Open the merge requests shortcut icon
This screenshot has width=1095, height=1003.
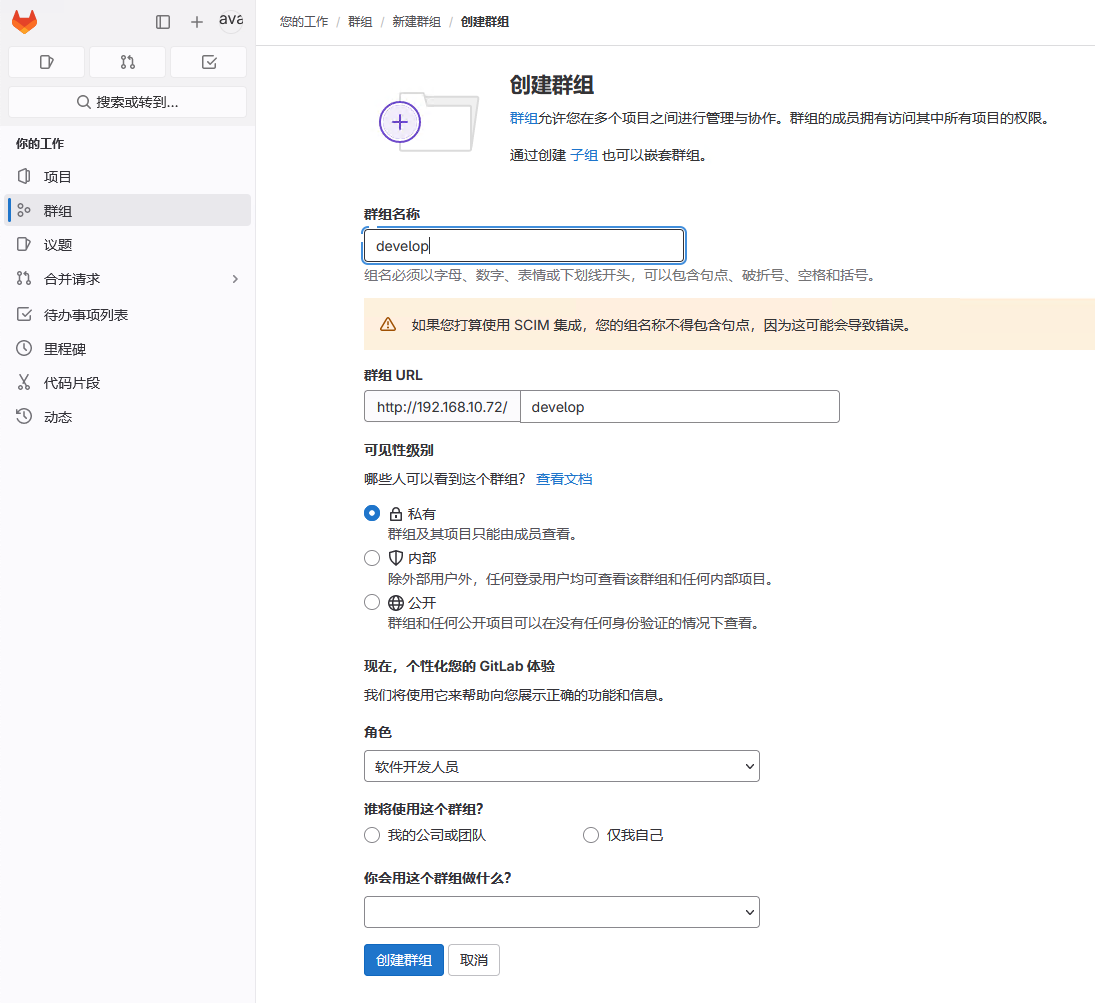(x=128, y=62)
